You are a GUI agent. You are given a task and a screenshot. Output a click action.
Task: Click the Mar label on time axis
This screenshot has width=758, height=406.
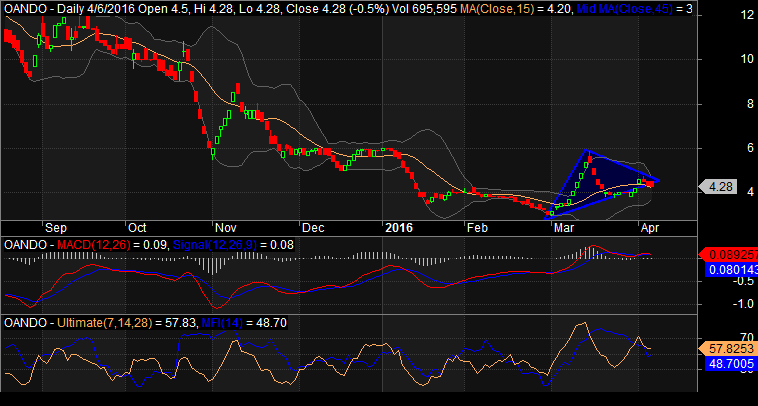[564, 228]
